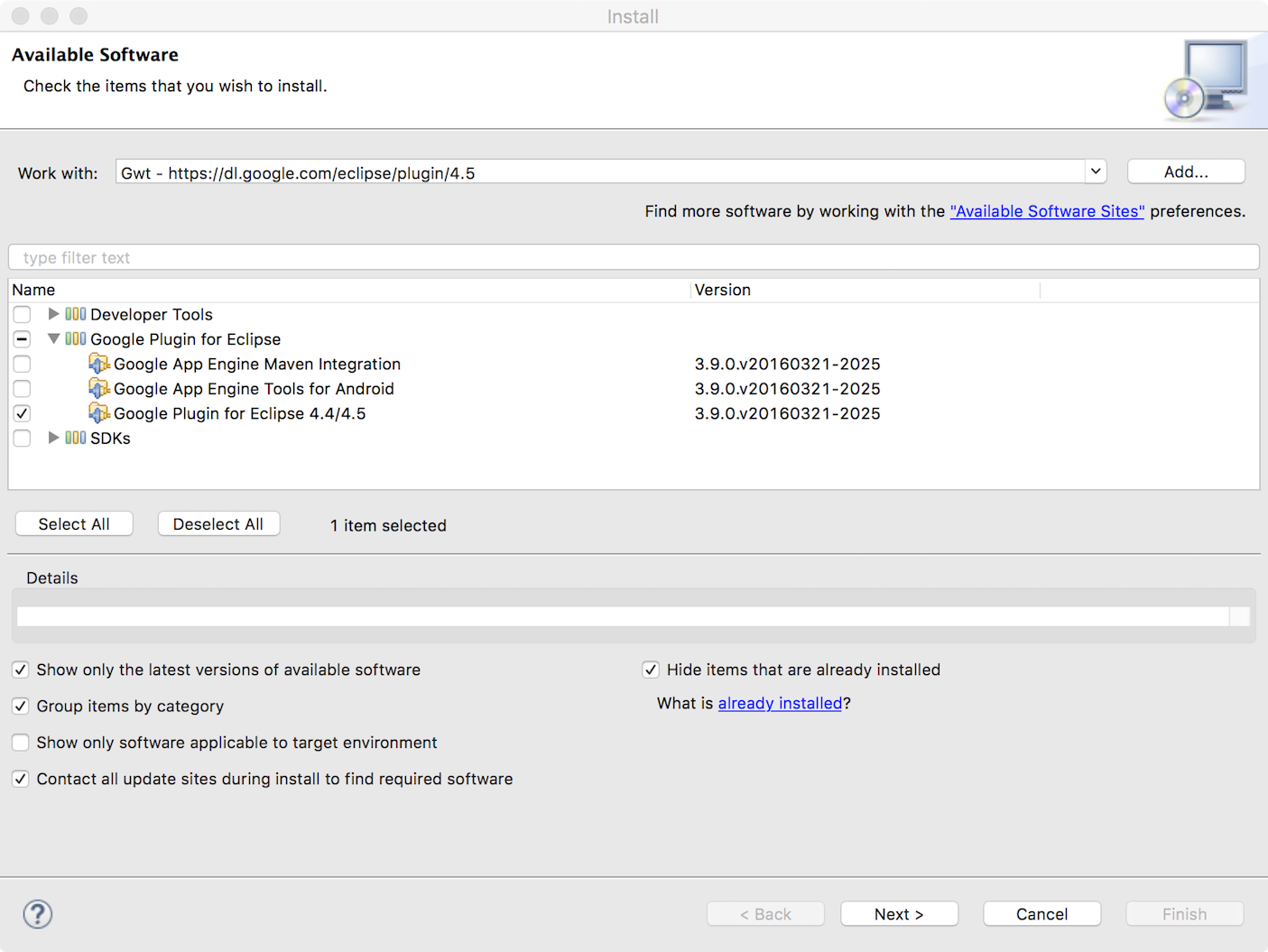Click version value for Tools for Android row

pos(787,389)
